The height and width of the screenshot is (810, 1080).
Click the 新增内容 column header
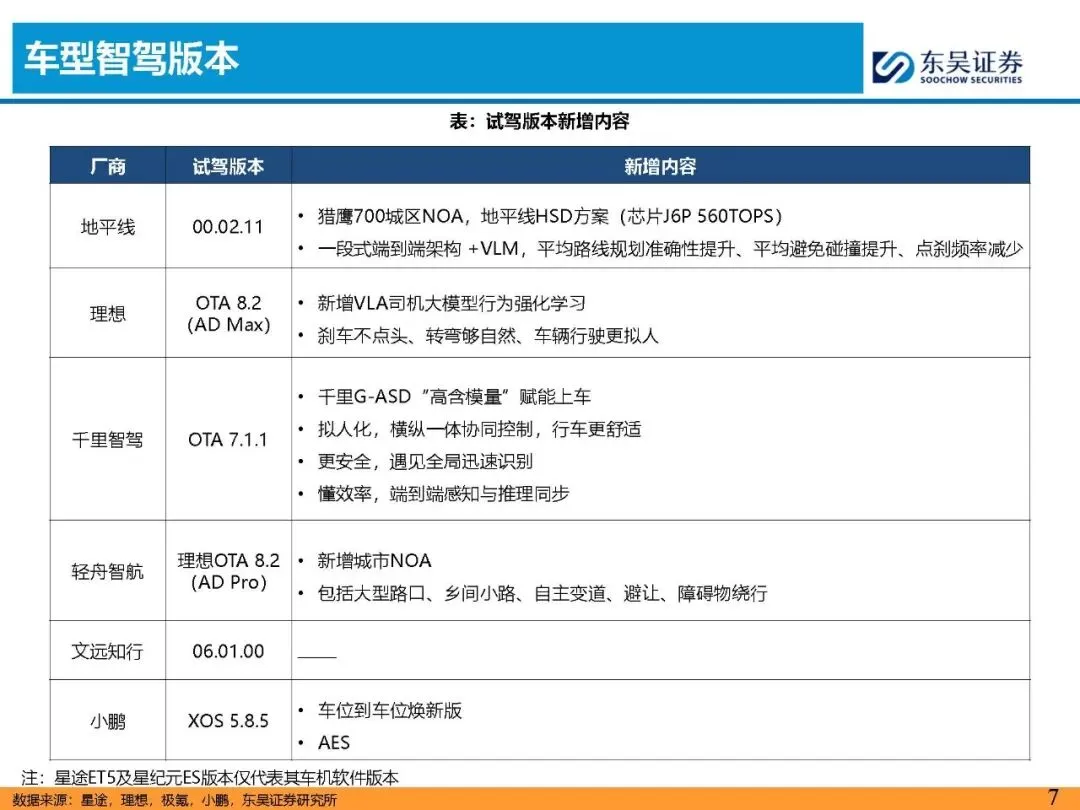point(661,166)
